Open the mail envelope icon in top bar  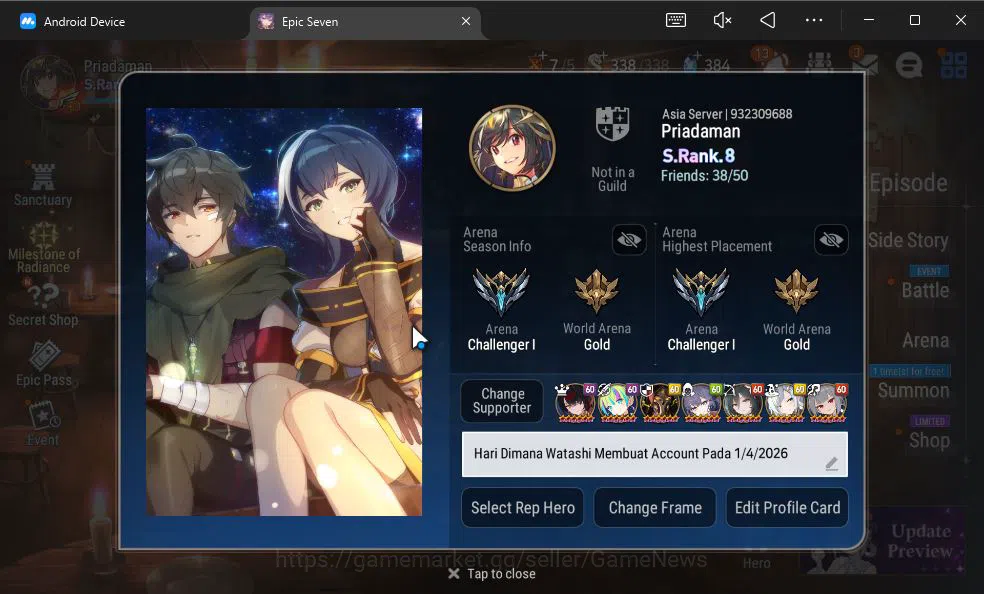pyautogui.click(x=864, y=63)
